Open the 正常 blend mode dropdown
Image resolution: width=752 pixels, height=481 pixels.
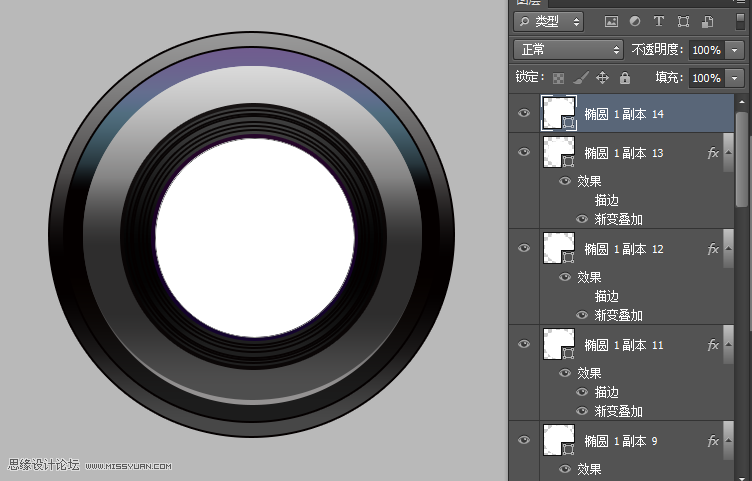(568, 50)
